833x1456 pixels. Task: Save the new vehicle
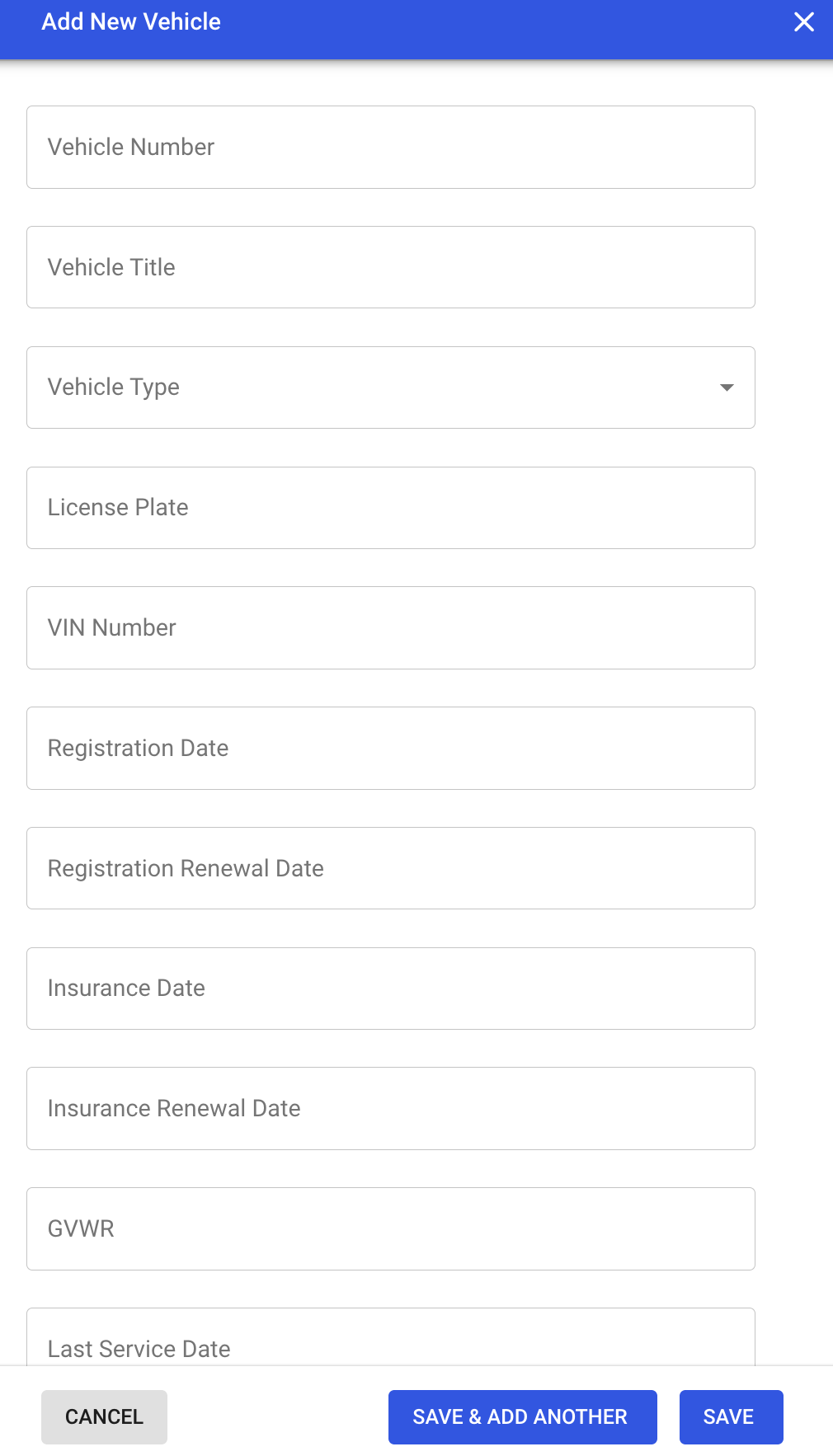[x=731, y=1417]
